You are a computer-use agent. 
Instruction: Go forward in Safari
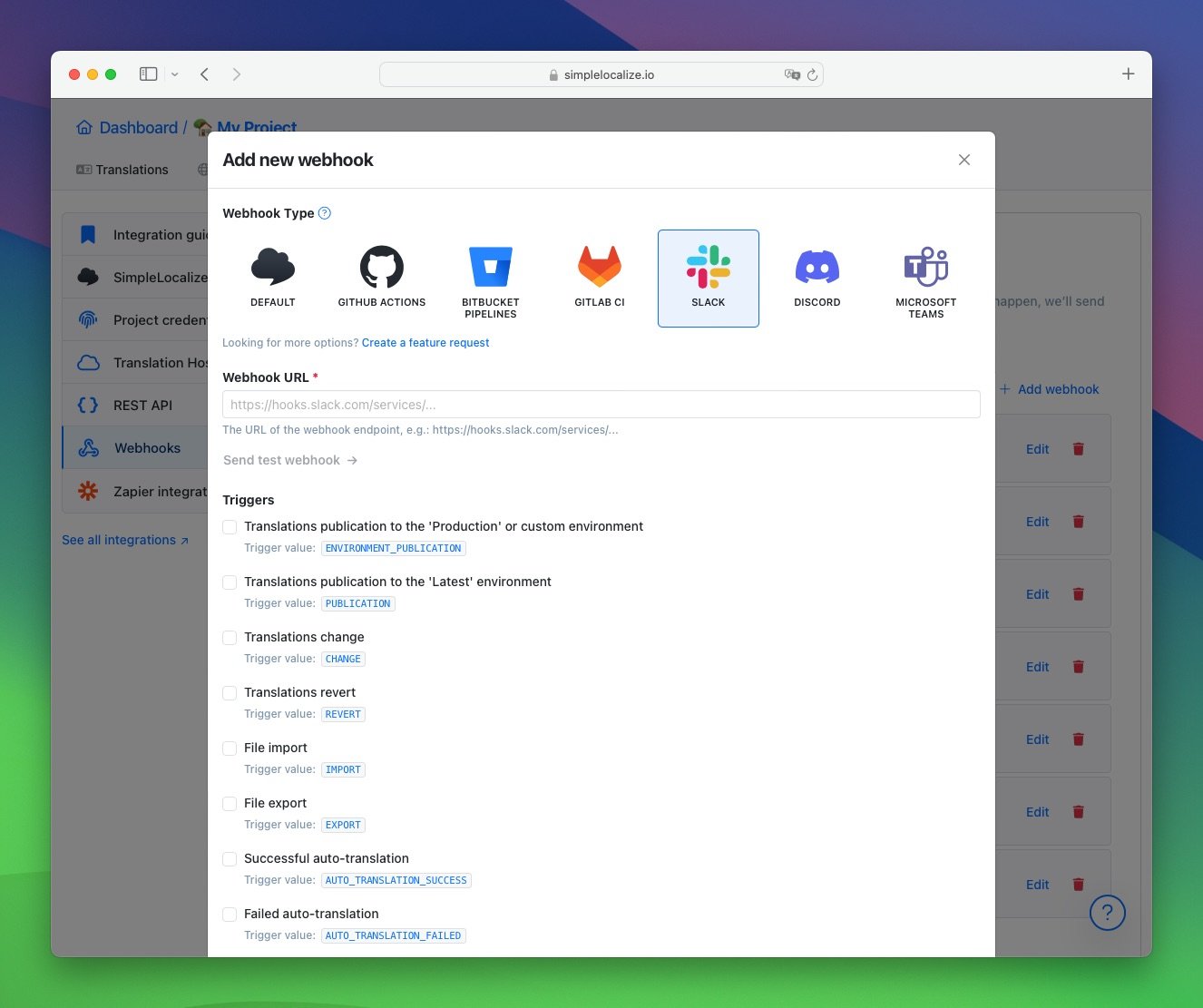coord(237,74)
